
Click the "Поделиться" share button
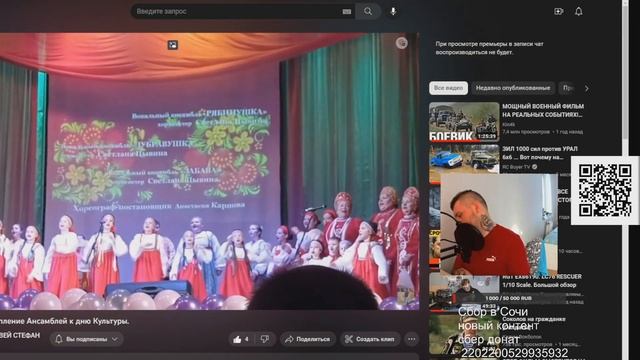(308, 339)
